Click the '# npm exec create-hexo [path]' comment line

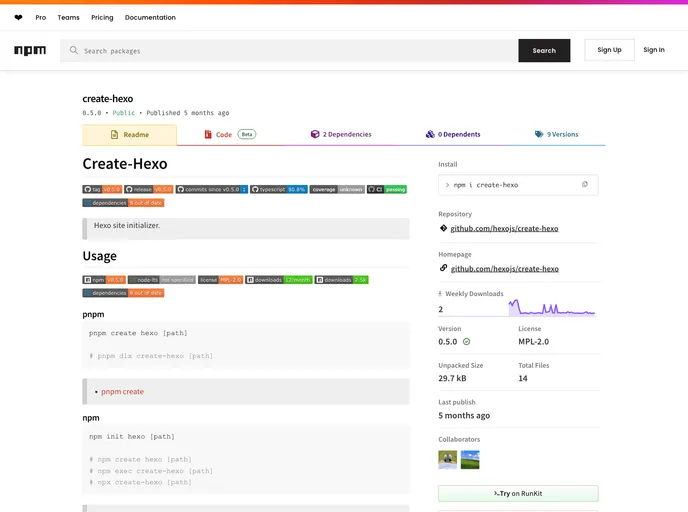click(151, 471)
